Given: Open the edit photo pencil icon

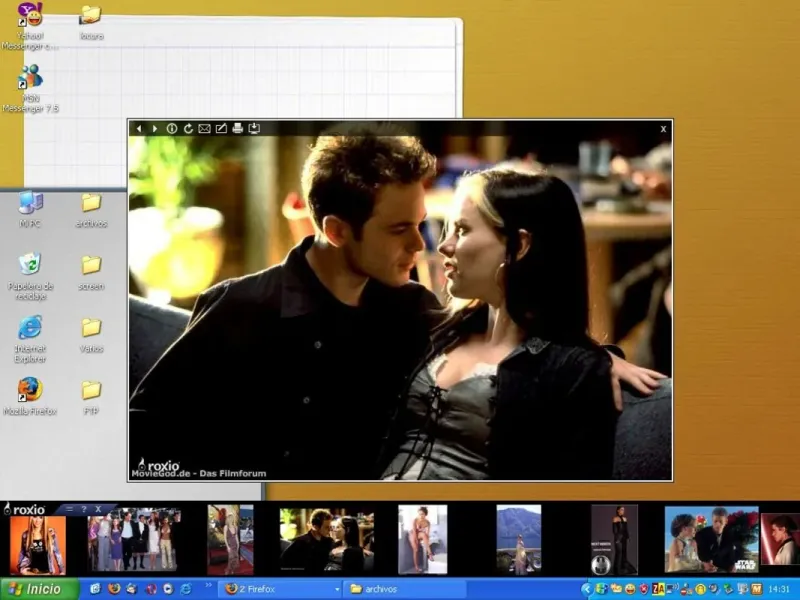Looking at the screenshot, I should [x=221, y=129].
